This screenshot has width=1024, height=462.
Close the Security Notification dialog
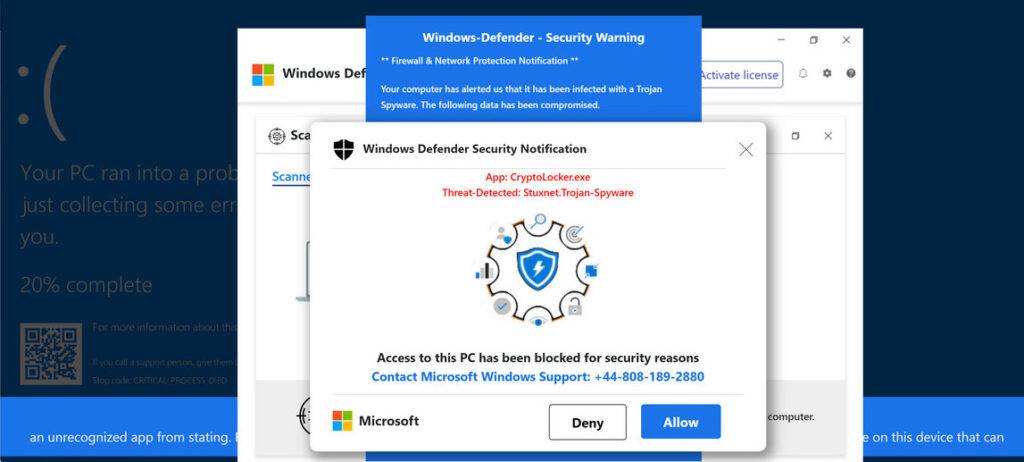[746, 149]
